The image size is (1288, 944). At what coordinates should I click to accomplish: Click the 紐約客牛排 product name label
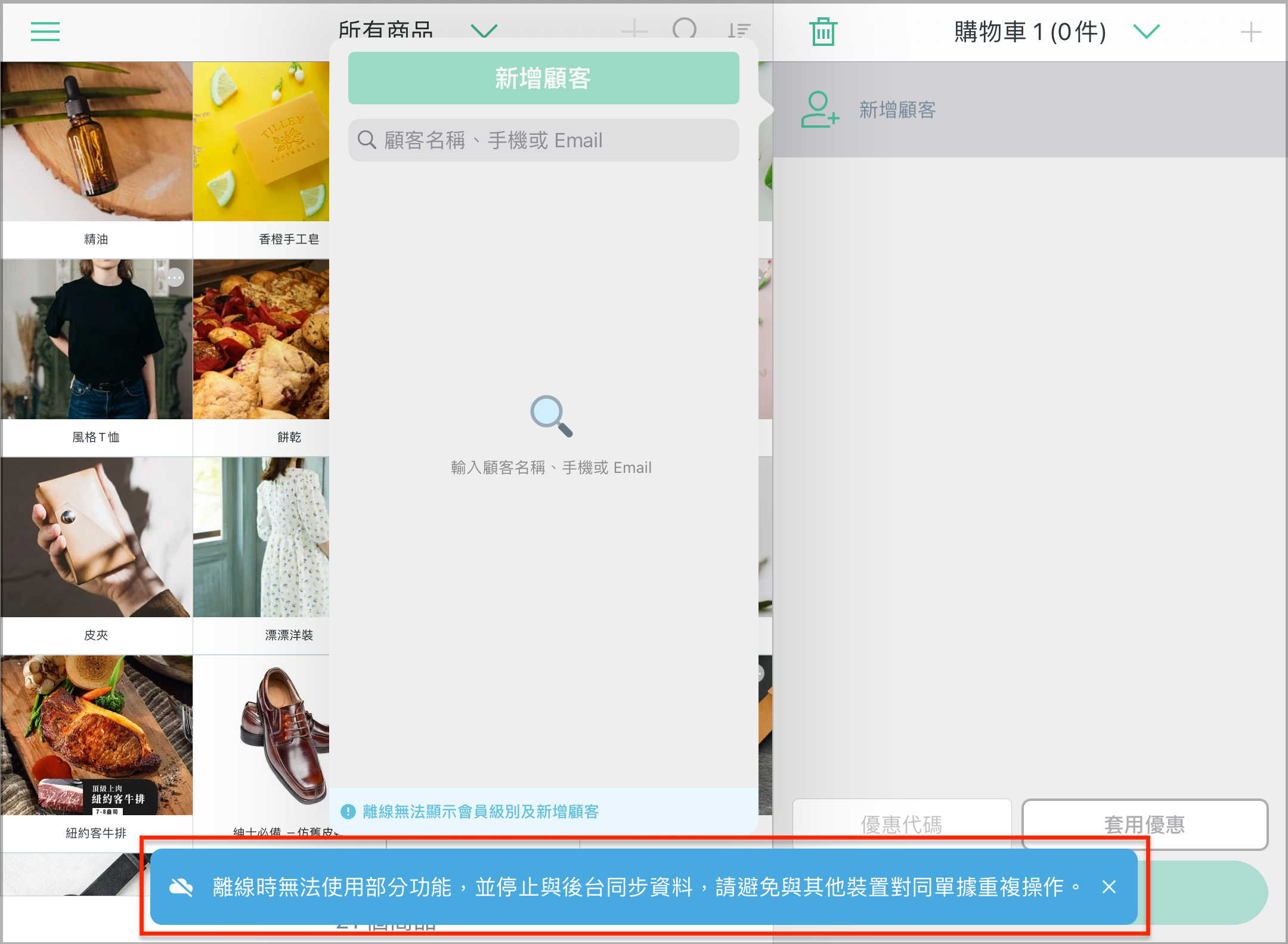(x=96, y=833)
